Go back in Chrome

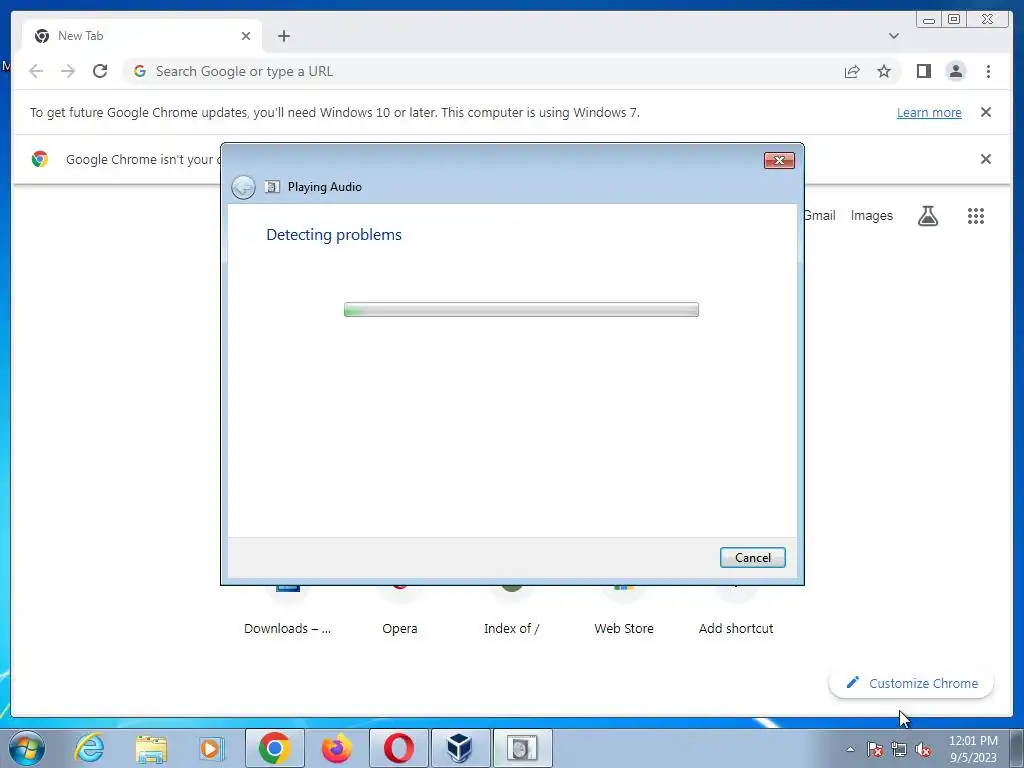pyautogui.click(x=36, y=71)
